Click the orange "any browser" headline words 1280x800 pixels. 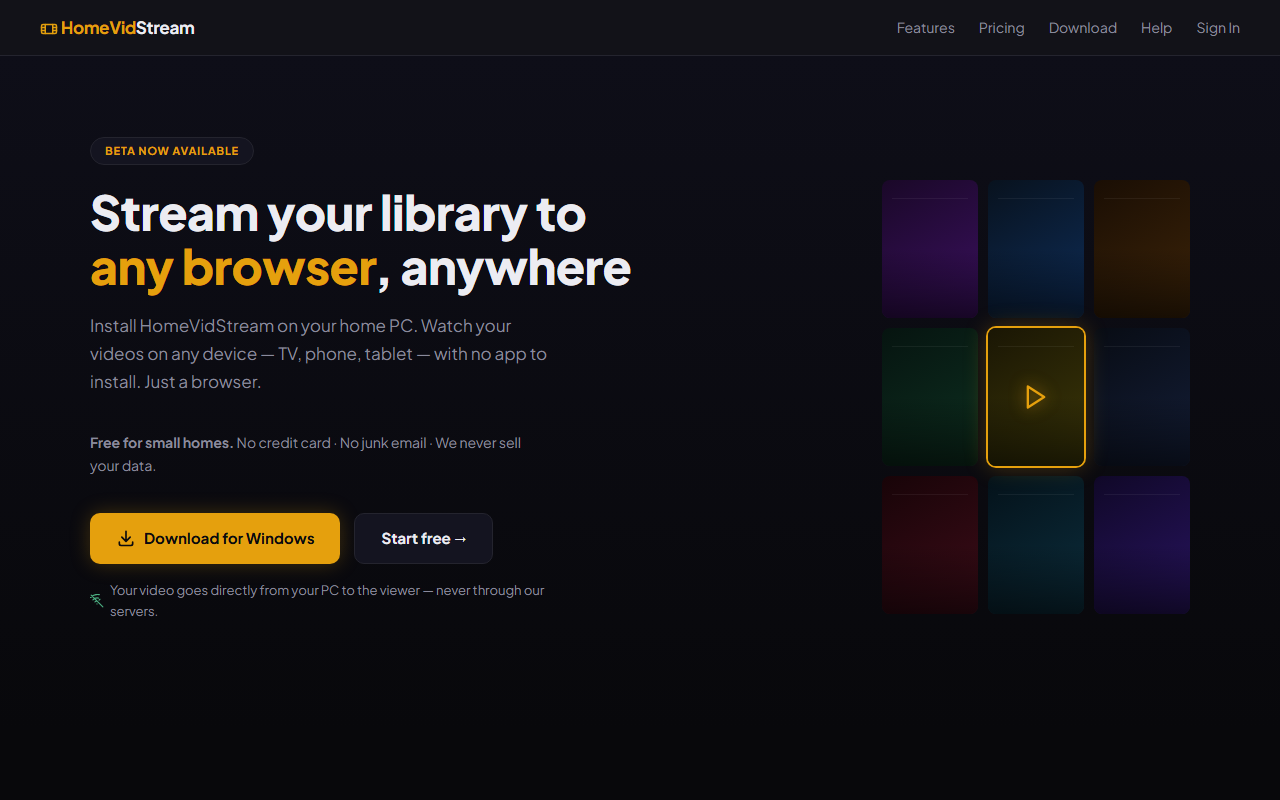[233, 268]
